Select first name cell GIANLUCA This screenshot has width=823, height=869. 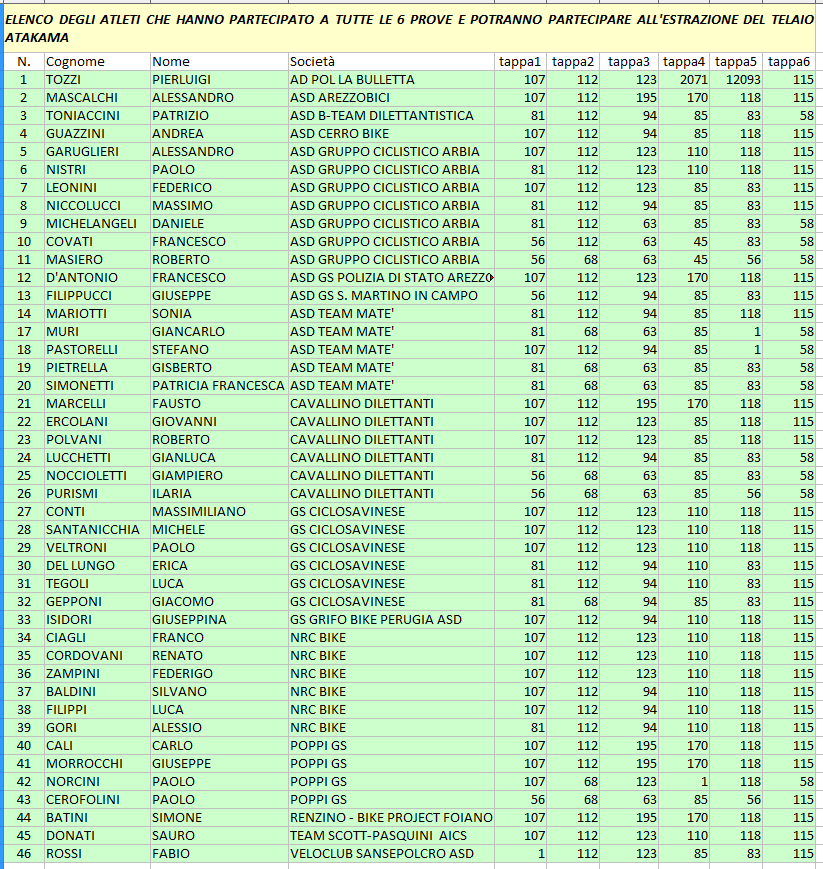(x=219, y=458)
